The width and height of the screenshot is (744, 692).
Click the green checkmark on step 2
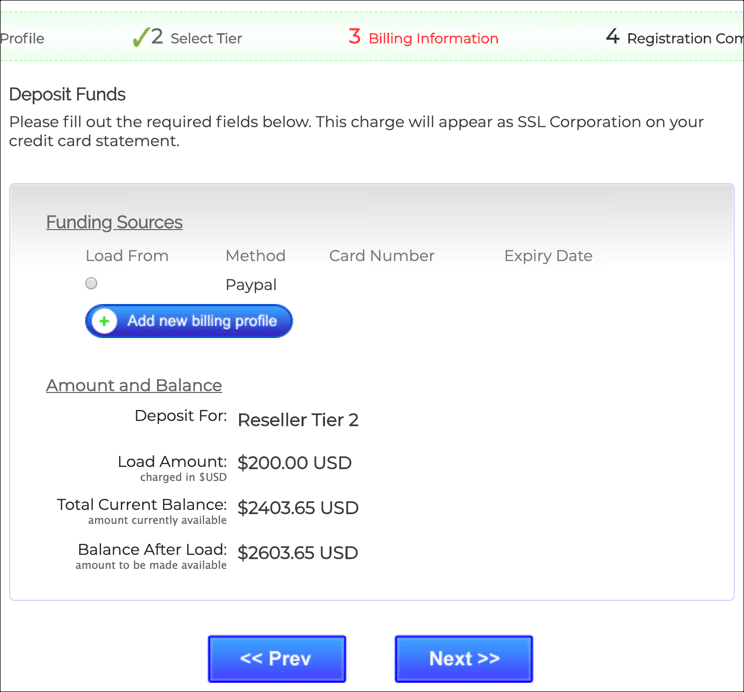pos(140,37)
